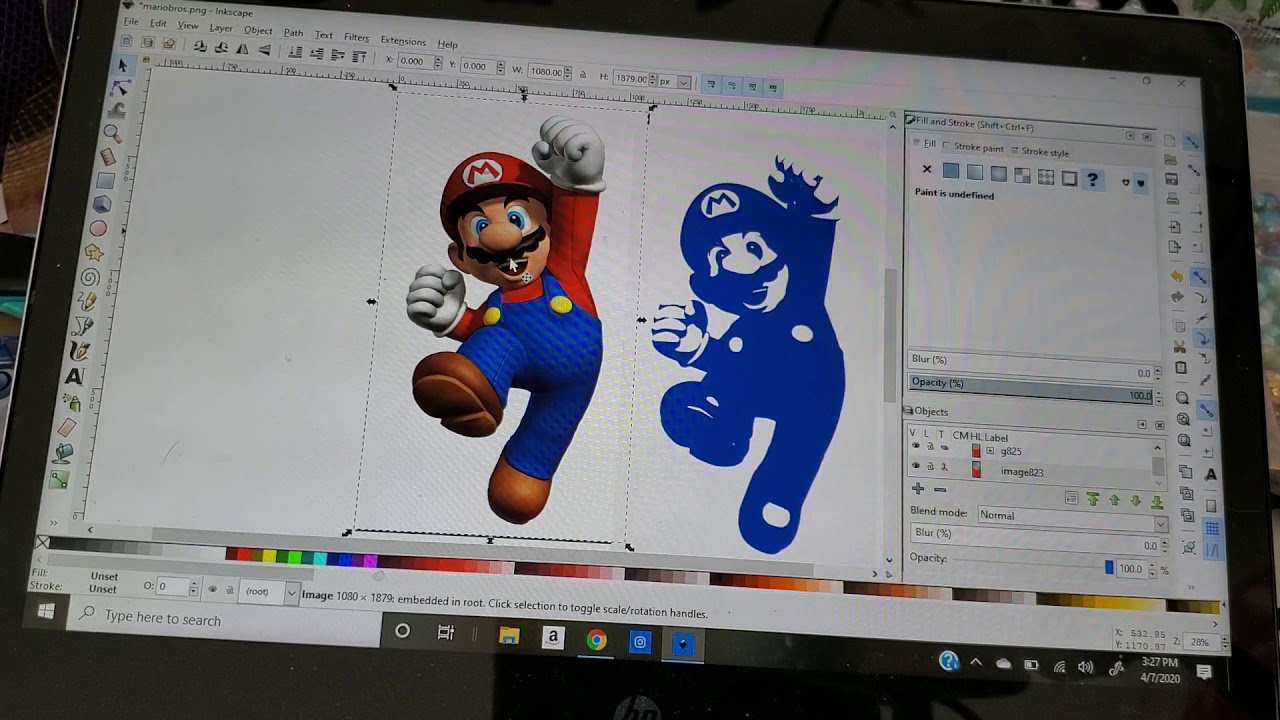This screenshot has width=1280, height=720.
Task: Click the Rotate 90° clockwise icon
Action: (221, 49)
